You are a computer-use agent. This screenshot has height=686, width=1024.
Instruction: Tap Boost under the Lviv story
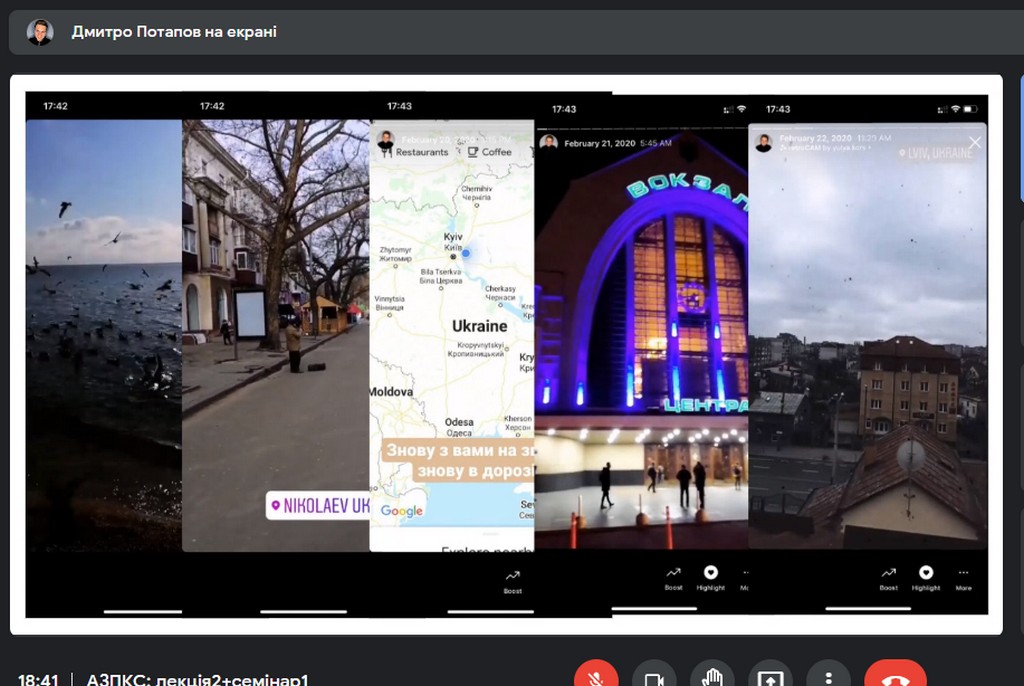(888, 578)
